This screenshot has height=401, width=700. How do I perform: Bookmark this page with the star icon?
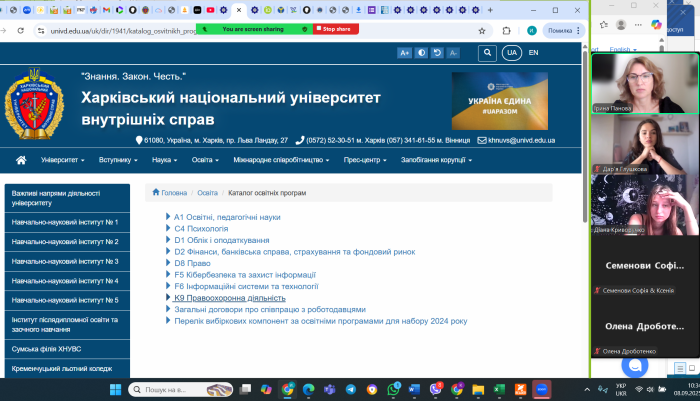(x=482, y=31)
